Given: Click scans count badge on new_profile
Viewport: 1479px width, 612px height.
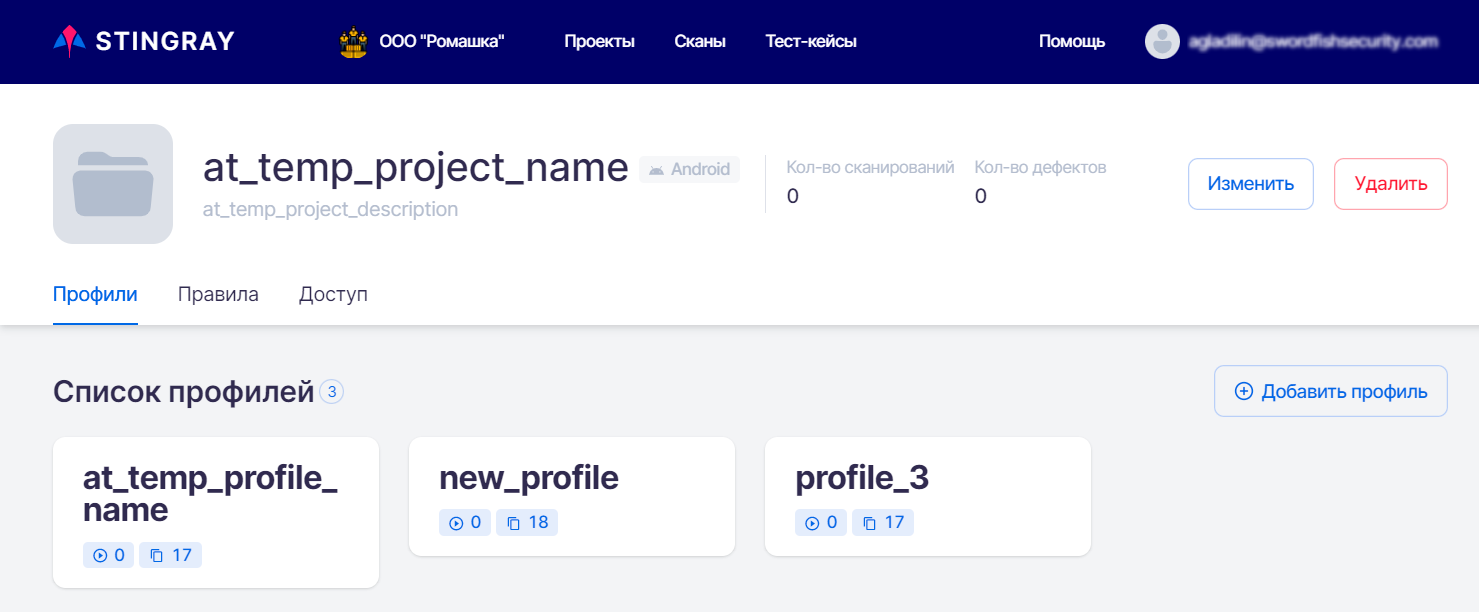Looking at the screenshot, I should [465, 523].
